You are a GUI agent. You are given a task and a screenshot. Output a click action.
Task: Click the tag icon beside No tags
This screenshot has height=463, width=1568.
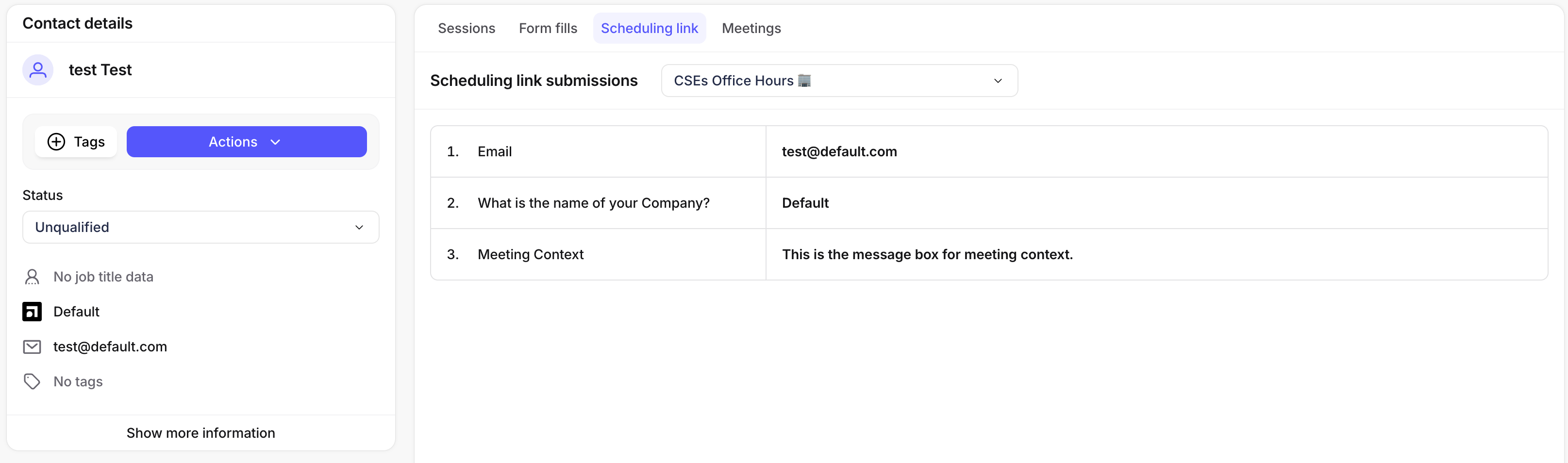coord(32,381)
